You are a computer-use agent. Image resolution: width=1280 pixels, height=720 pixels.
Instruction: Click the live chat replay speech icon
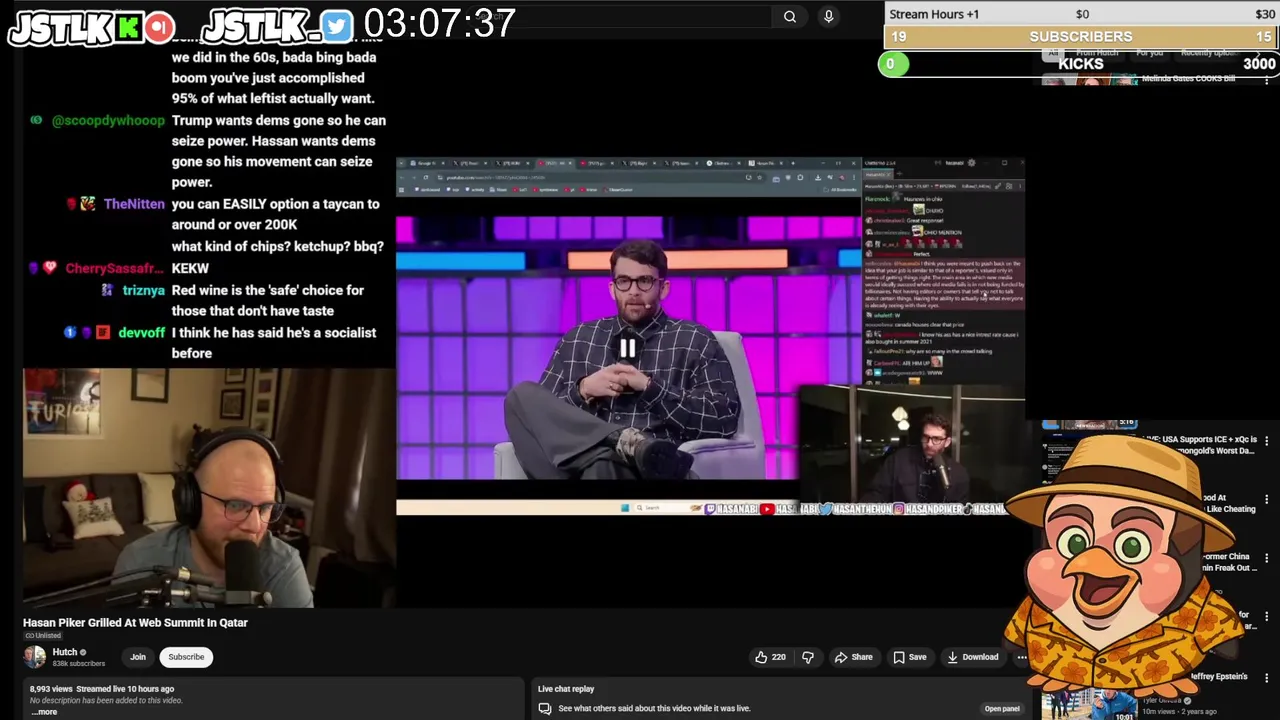pos(545,708)
